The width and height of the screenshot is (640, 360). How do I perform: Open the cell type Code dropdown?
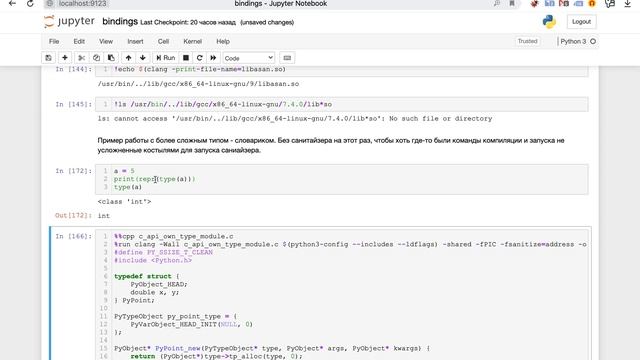(x=249, y=58)
